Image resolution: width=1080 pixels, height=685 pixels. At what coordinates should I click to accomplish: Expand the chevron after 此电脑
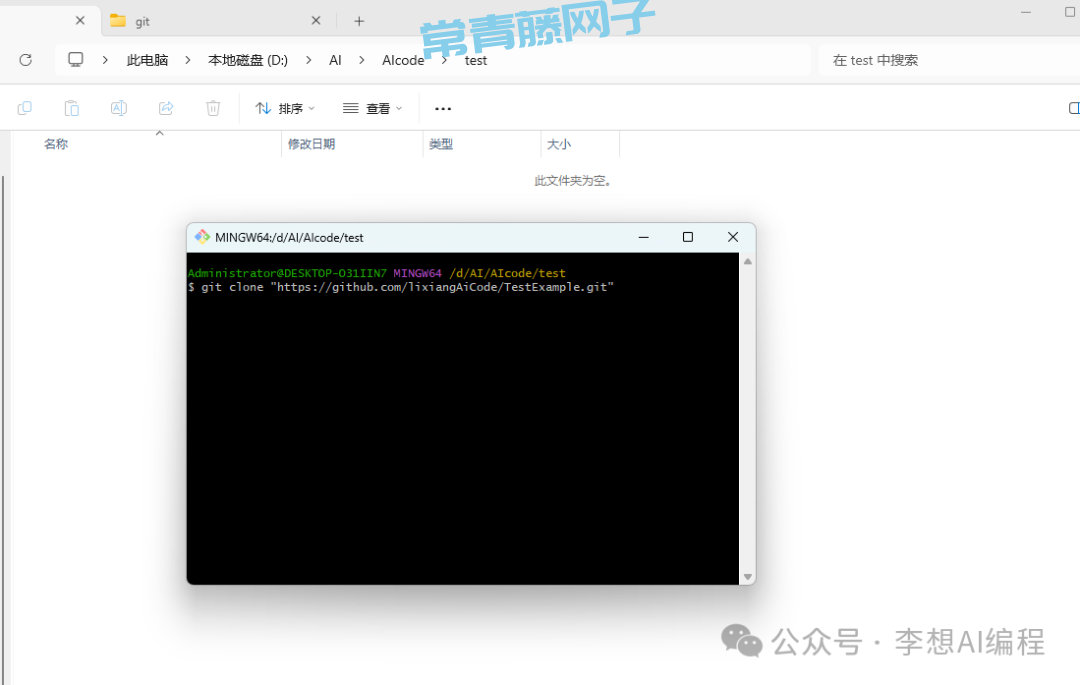point(188,60)
